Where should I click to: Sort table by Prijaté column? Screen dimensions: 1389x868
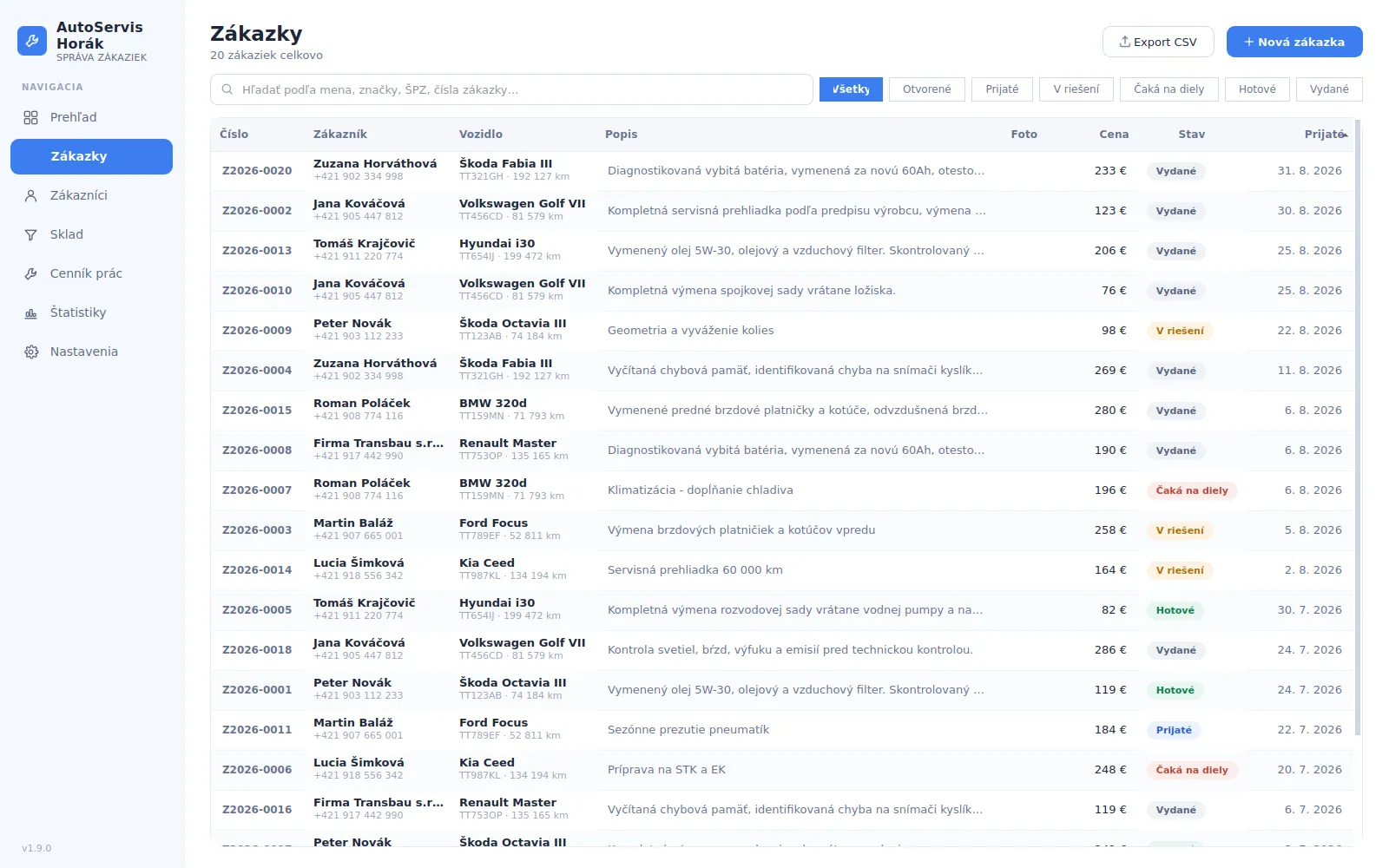(1326, 134)
